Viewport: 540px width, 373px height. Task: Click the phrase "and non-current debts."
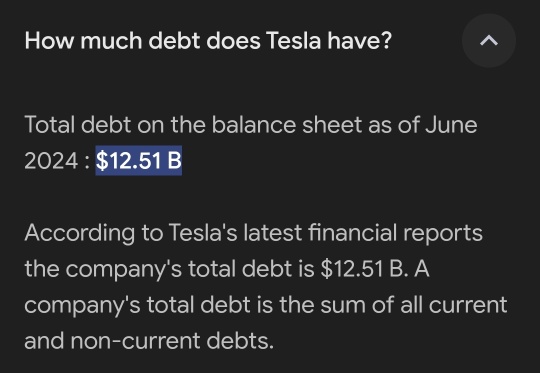click(x=149, y=341)
